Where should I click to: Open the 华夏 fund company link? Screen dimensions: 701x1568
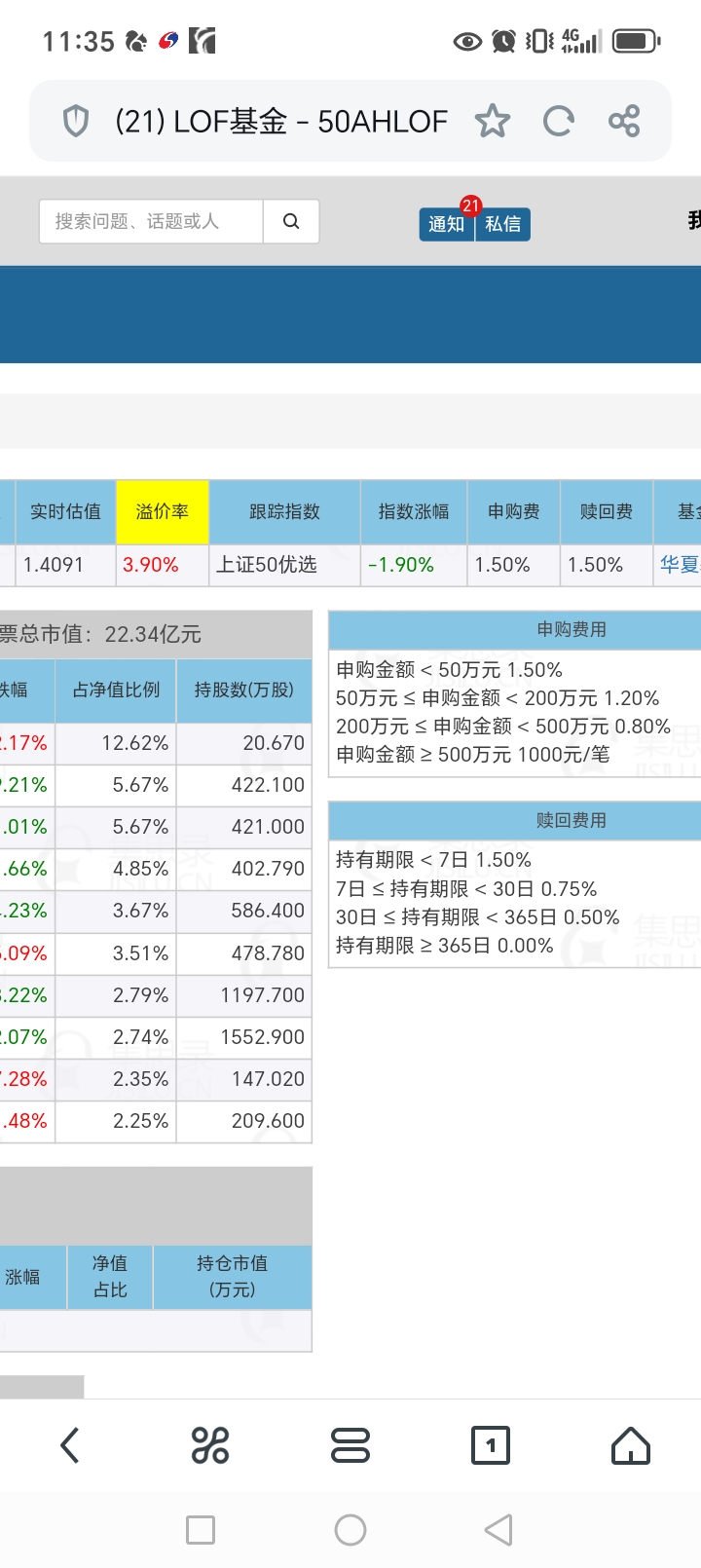680,565
